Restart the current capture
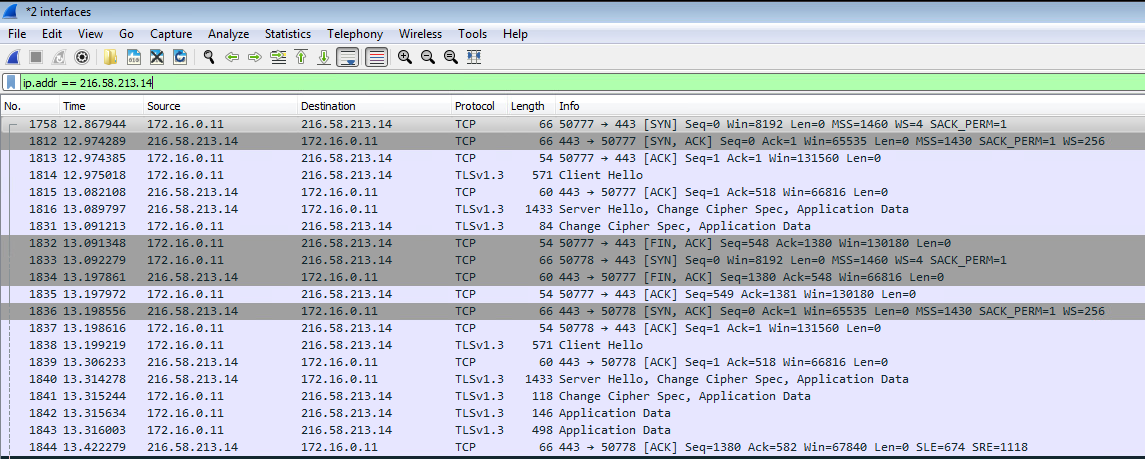Image resolution: width=1145 pixels, height=459 pixels. click(59, 57)
